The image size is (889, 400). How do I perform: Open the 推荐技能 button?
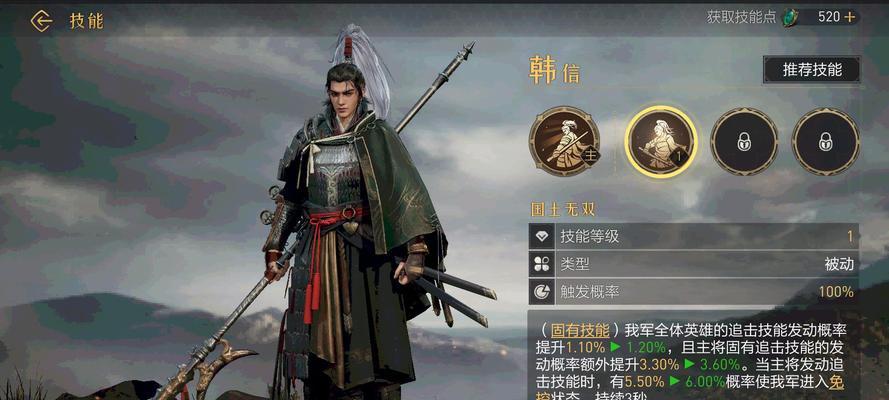[x=812, y=70]
